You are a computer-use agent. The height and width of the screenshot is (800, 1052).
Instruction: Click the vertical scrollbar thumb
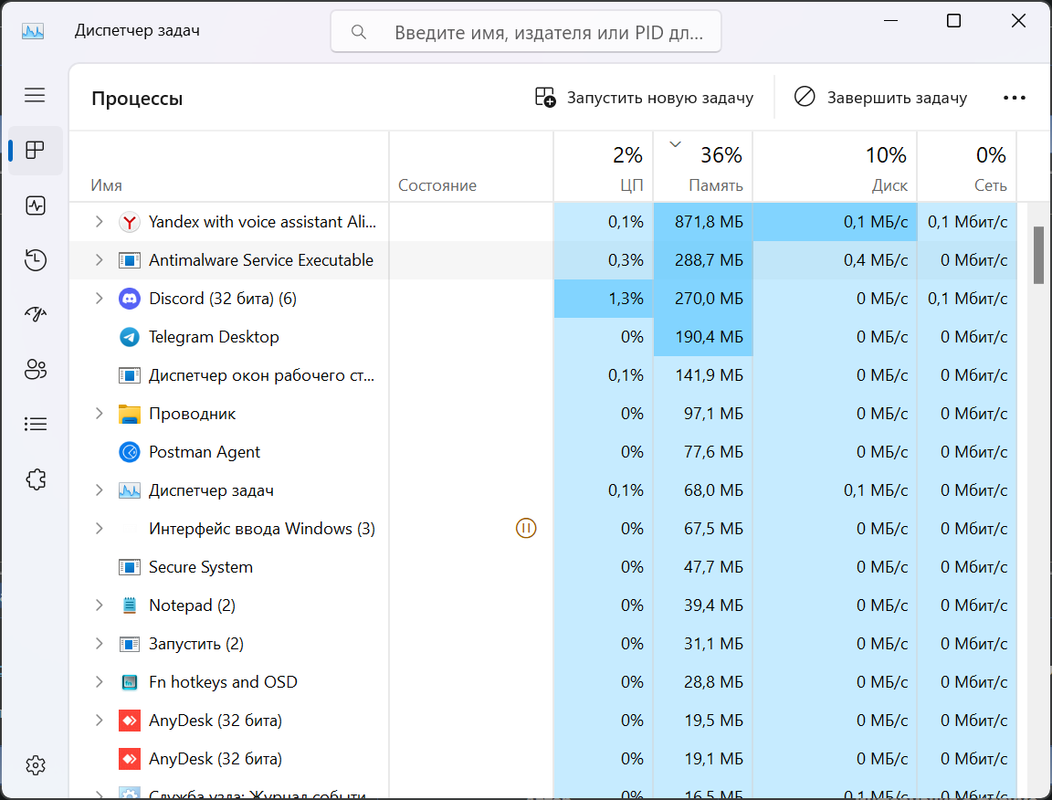1039,256
